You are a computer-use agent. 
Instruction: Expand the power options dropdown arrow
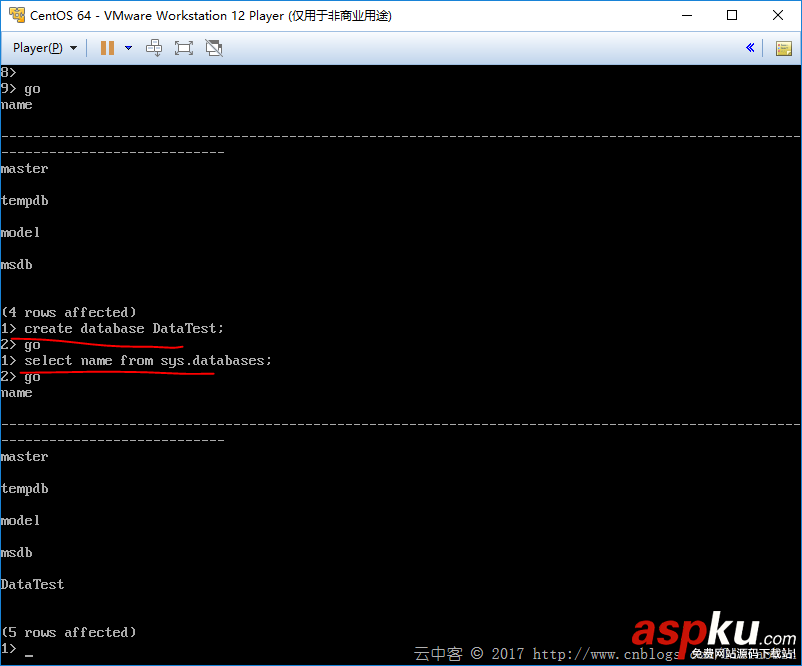pos(128,48)
